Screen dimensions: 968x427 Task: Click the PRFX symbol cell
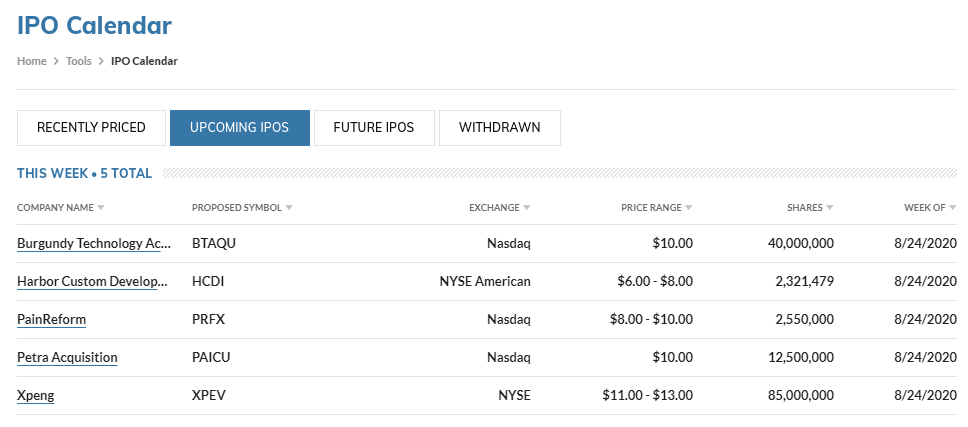[x=209, y=320]
